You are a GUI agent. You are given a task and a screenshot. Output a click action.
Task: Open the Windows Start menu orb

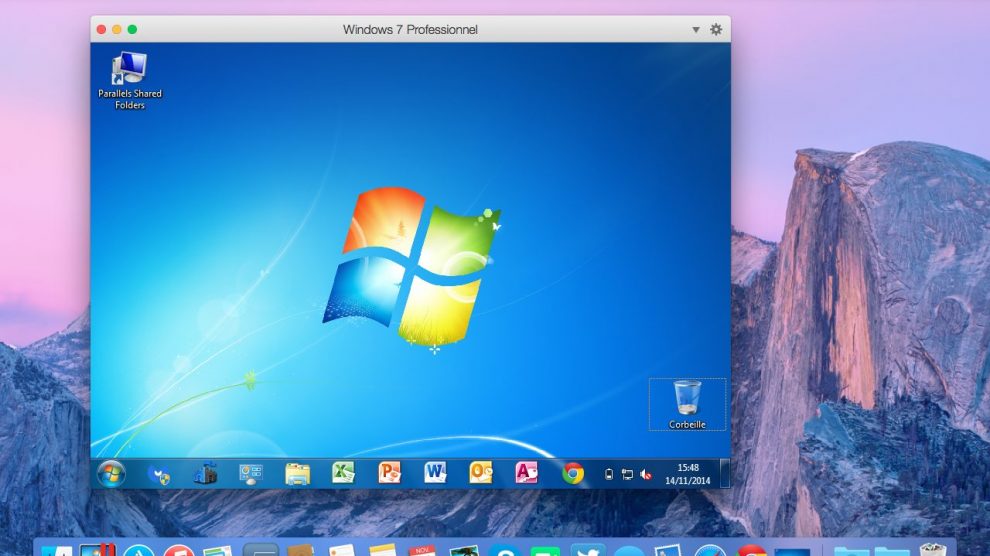111,473
